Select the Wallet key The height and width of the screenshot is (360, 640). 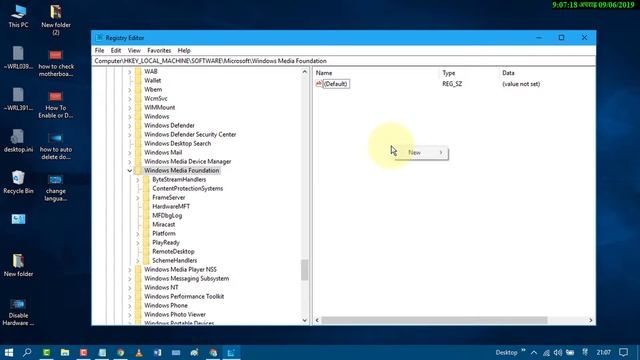pyautogui.click(x=152, y=80)
